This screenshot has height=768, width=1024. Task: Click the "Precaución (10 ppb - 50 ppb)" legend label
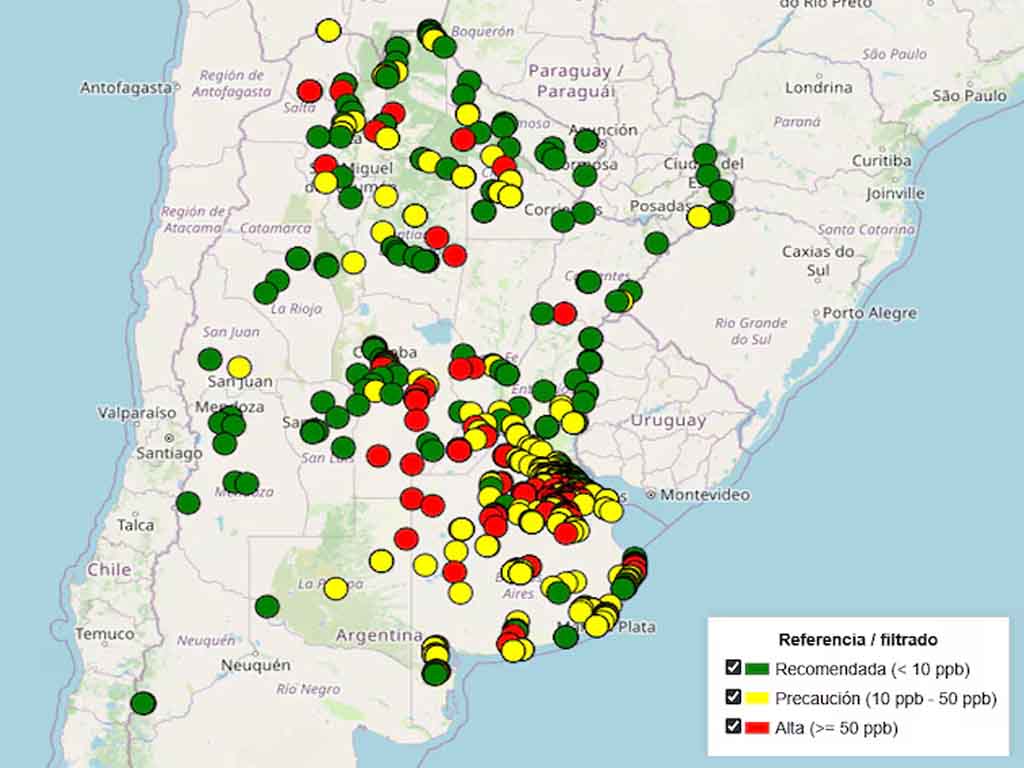click(885, 698)
